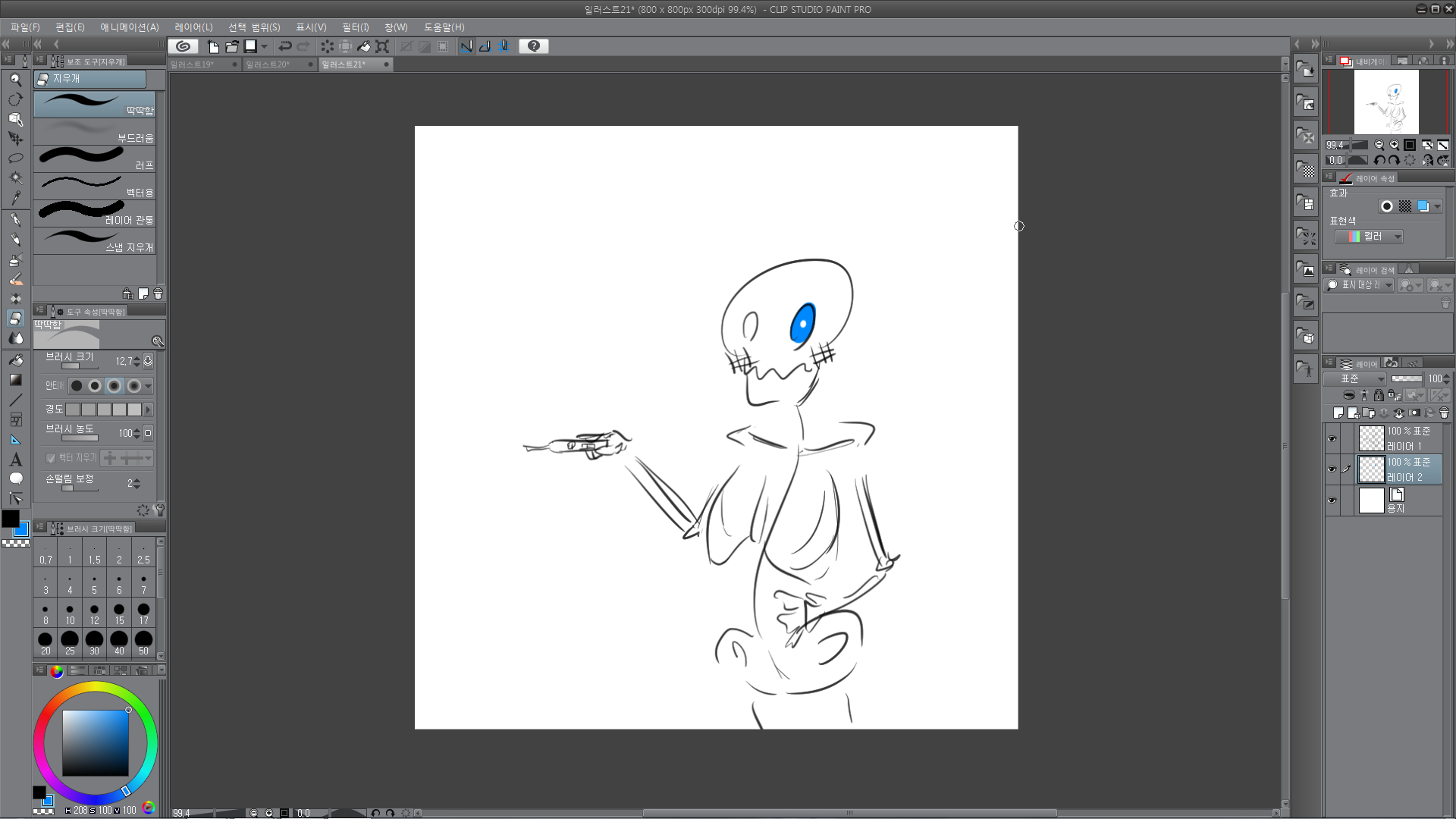Select the Move layer tool

pyautogui.click(x=15, y=139)
